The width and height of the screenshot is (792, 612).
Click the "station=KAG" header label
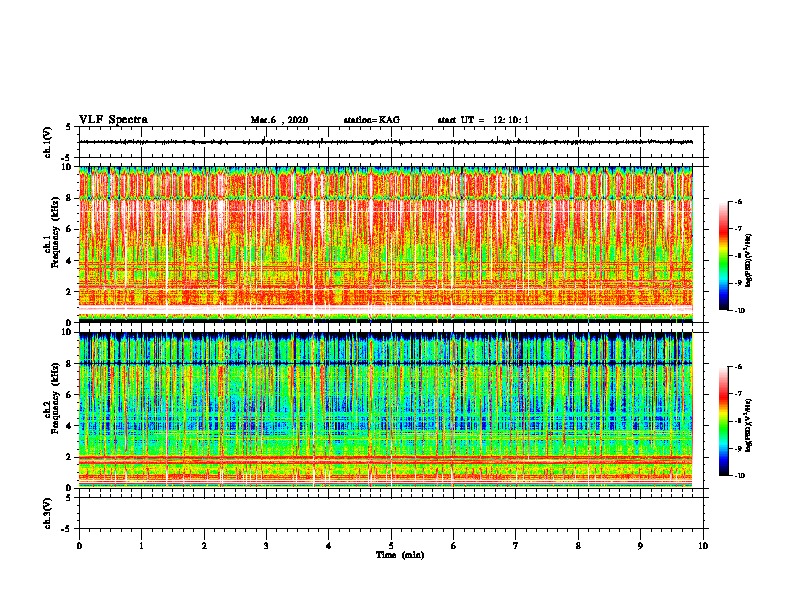pyautogui.click(x=372, y=120)
